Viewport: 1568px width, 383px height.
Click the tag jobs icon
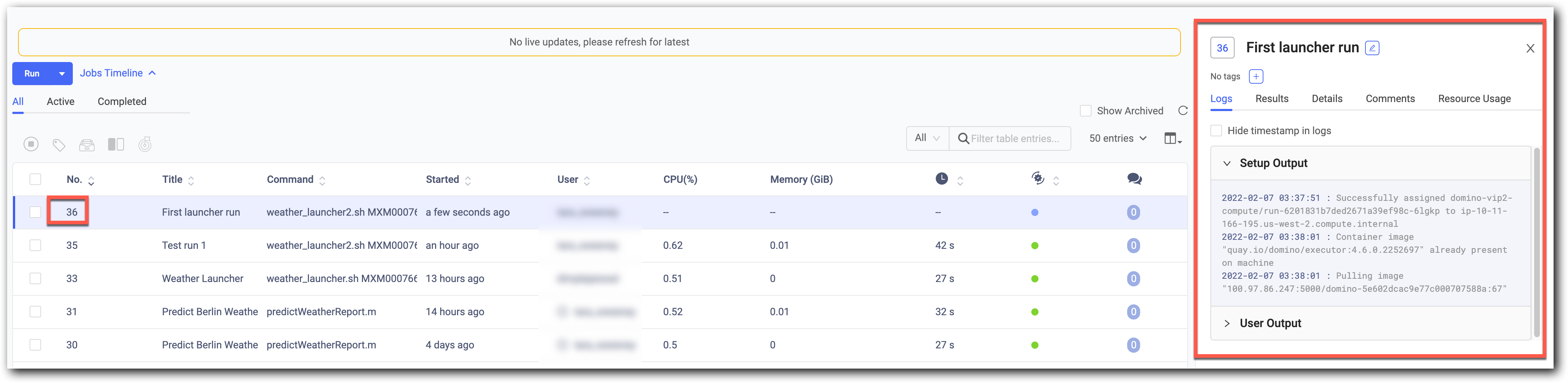point(59,145)
